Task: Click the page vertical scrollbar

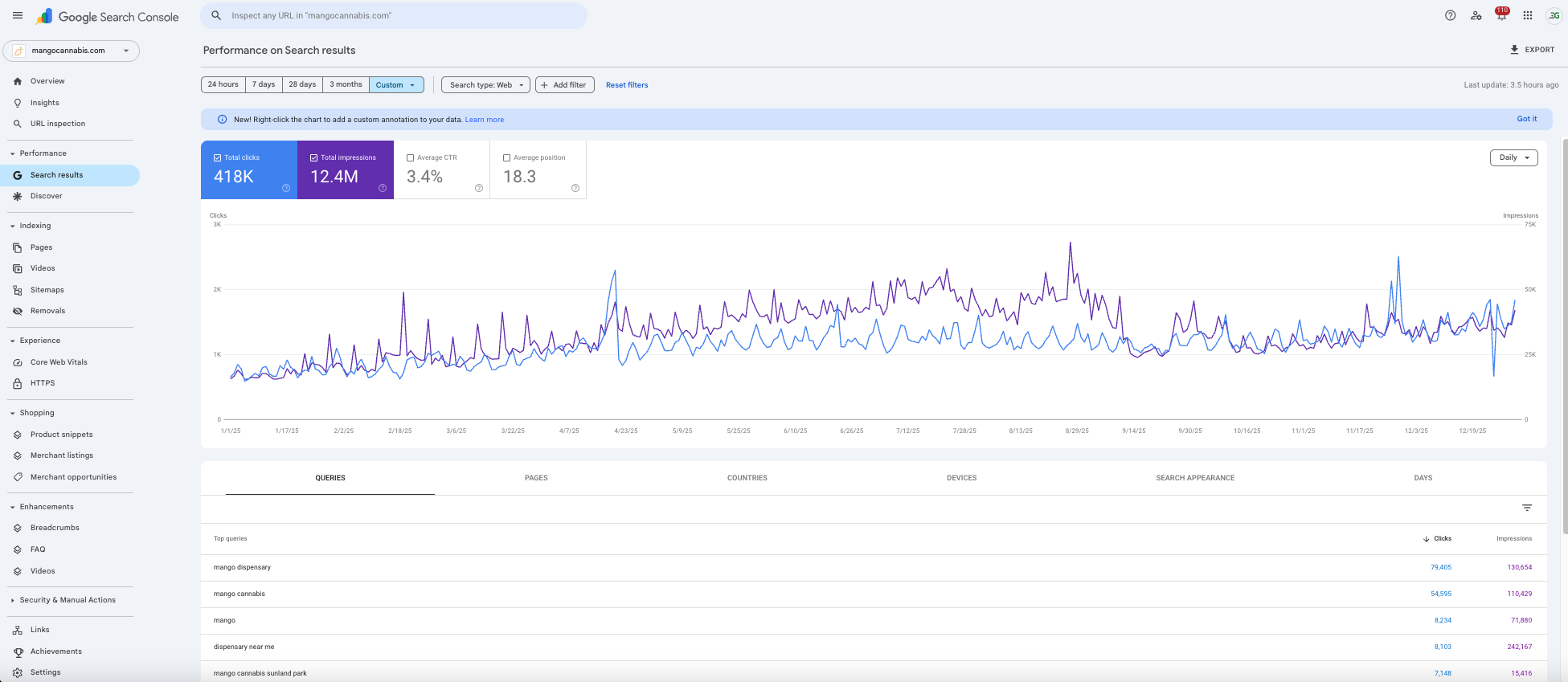Action: [1565, 336]
